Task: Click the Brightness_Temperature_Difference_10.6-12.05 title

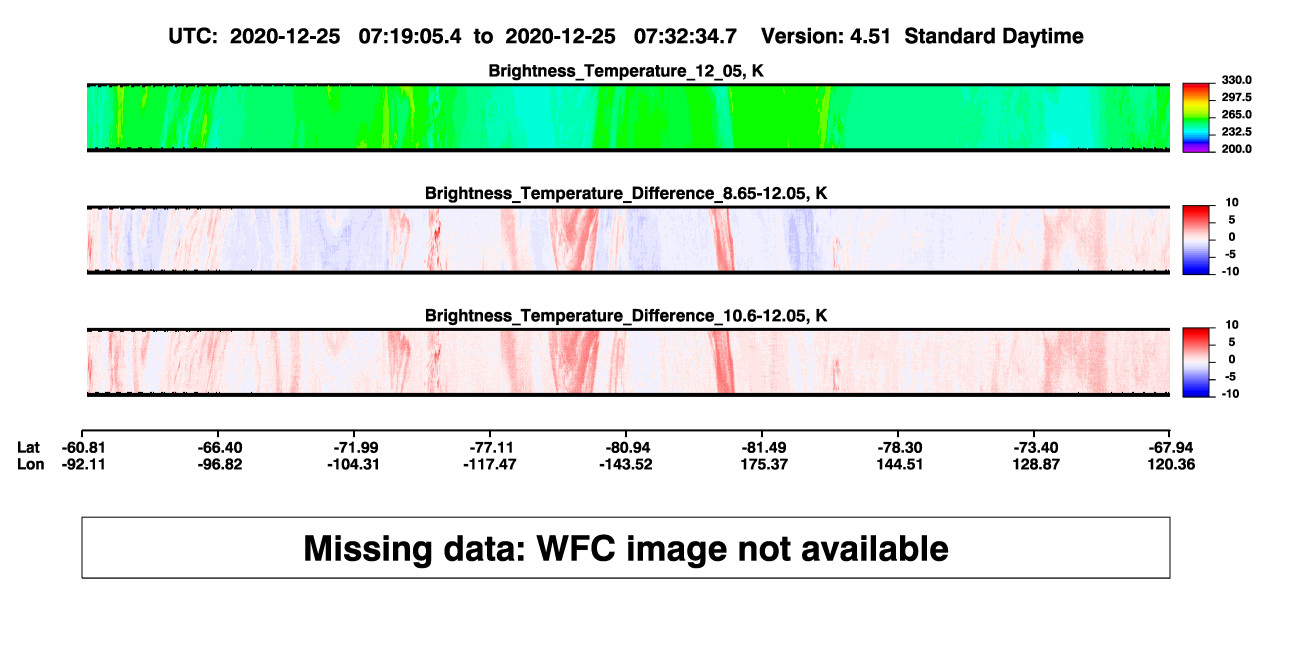Action: pyautogui.click(x=626, y=316)
